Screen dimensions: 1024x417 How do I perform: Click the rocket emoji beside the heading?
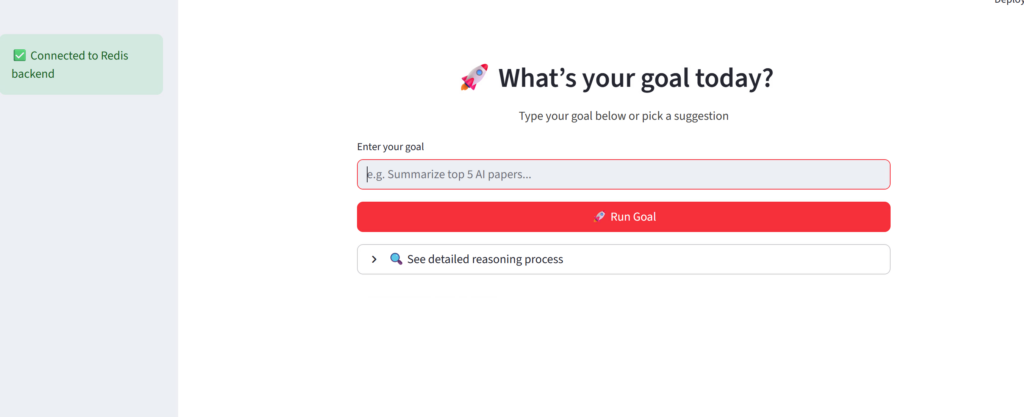(474, 78)
